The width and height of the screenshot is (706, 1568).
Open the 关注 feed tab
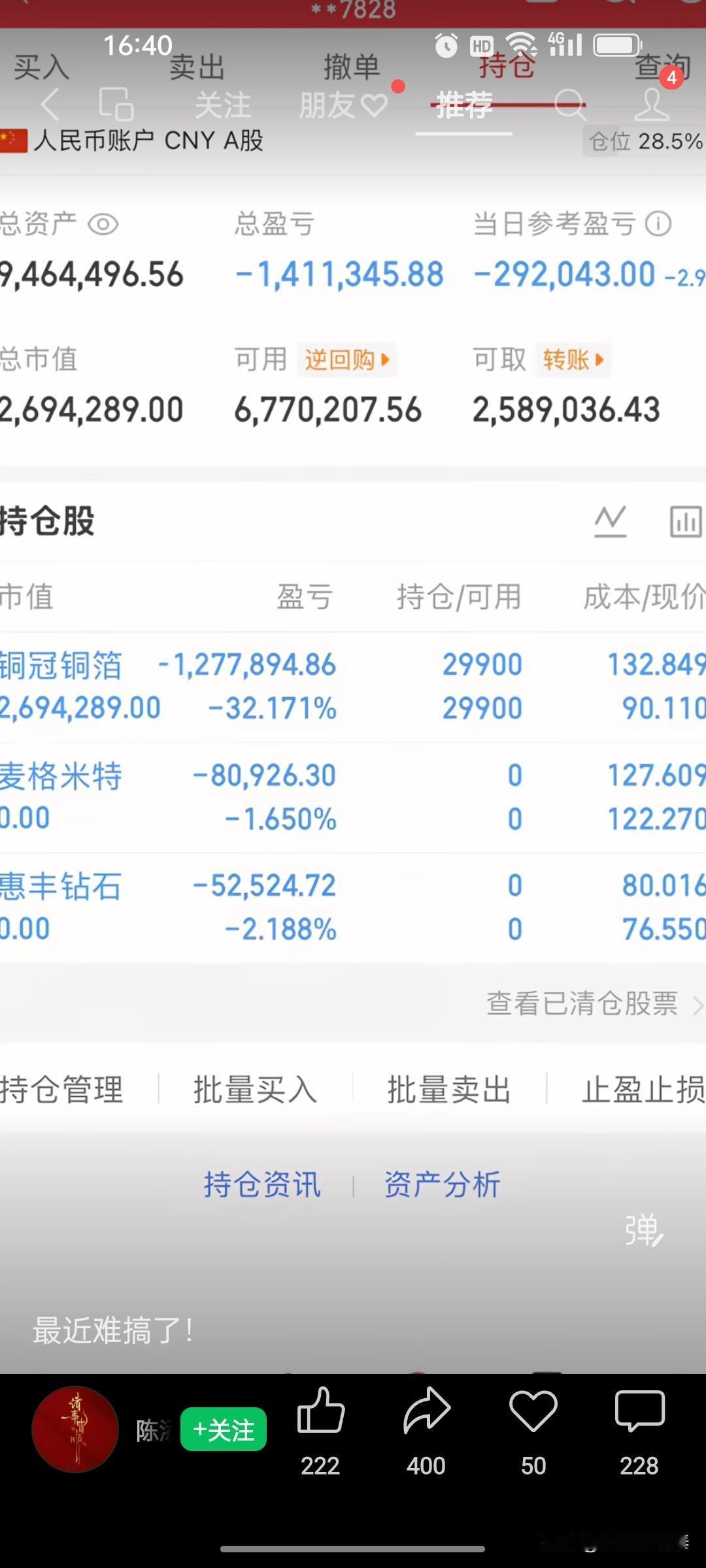click(x=223, y=106)
